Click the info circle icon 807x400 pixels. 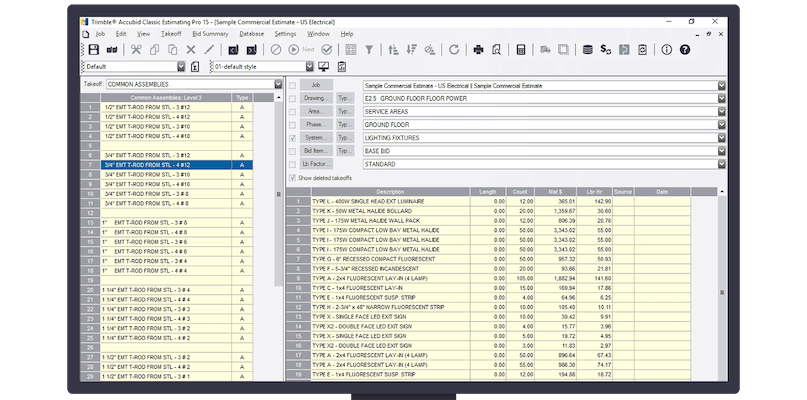pyautogui.click(x=666, y=49)
